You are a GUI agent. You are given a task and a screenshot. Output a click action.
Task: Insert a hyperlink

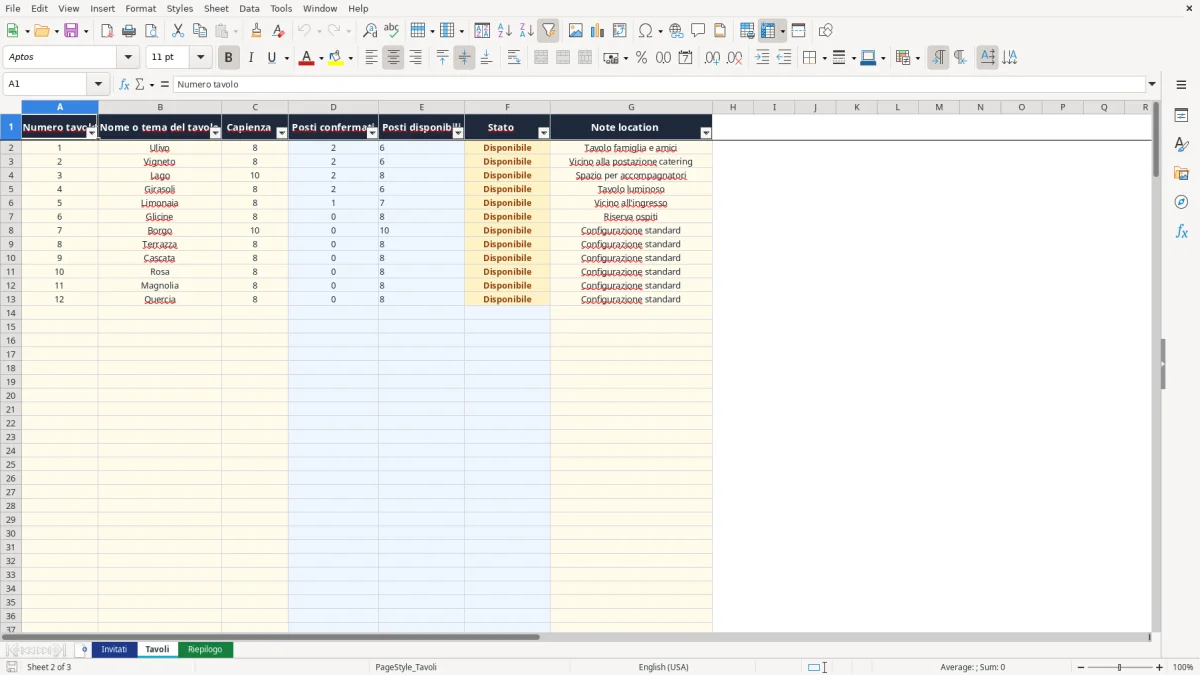(676, 31)
